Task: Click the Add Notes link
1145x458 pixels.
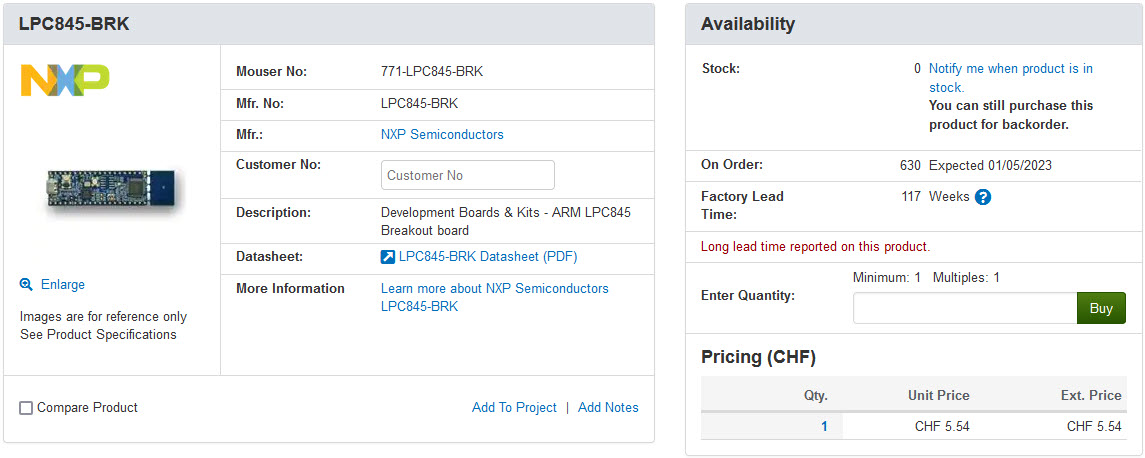Action: [608, 407]
